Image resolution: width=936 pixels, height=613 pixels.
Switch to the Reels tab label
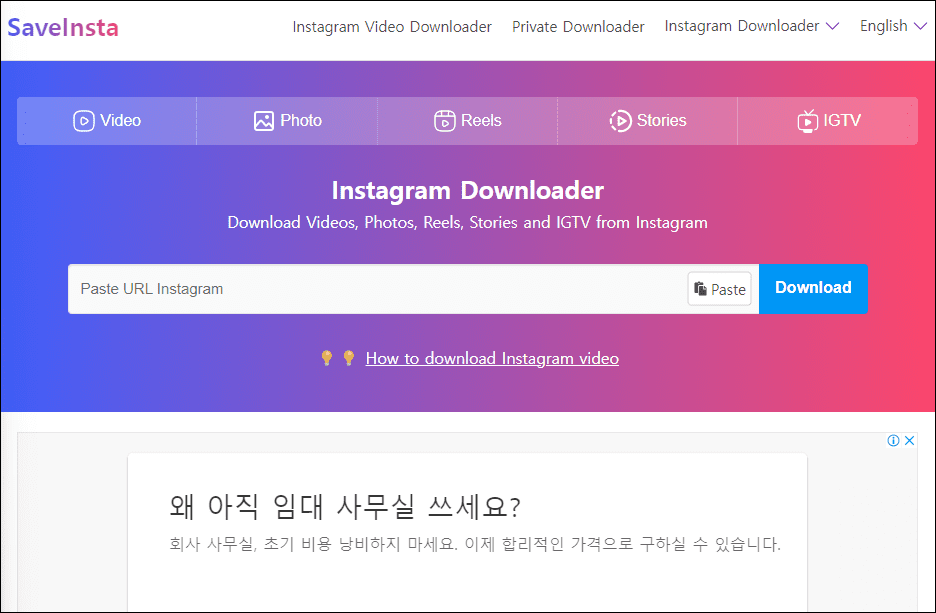click(481, 121)
